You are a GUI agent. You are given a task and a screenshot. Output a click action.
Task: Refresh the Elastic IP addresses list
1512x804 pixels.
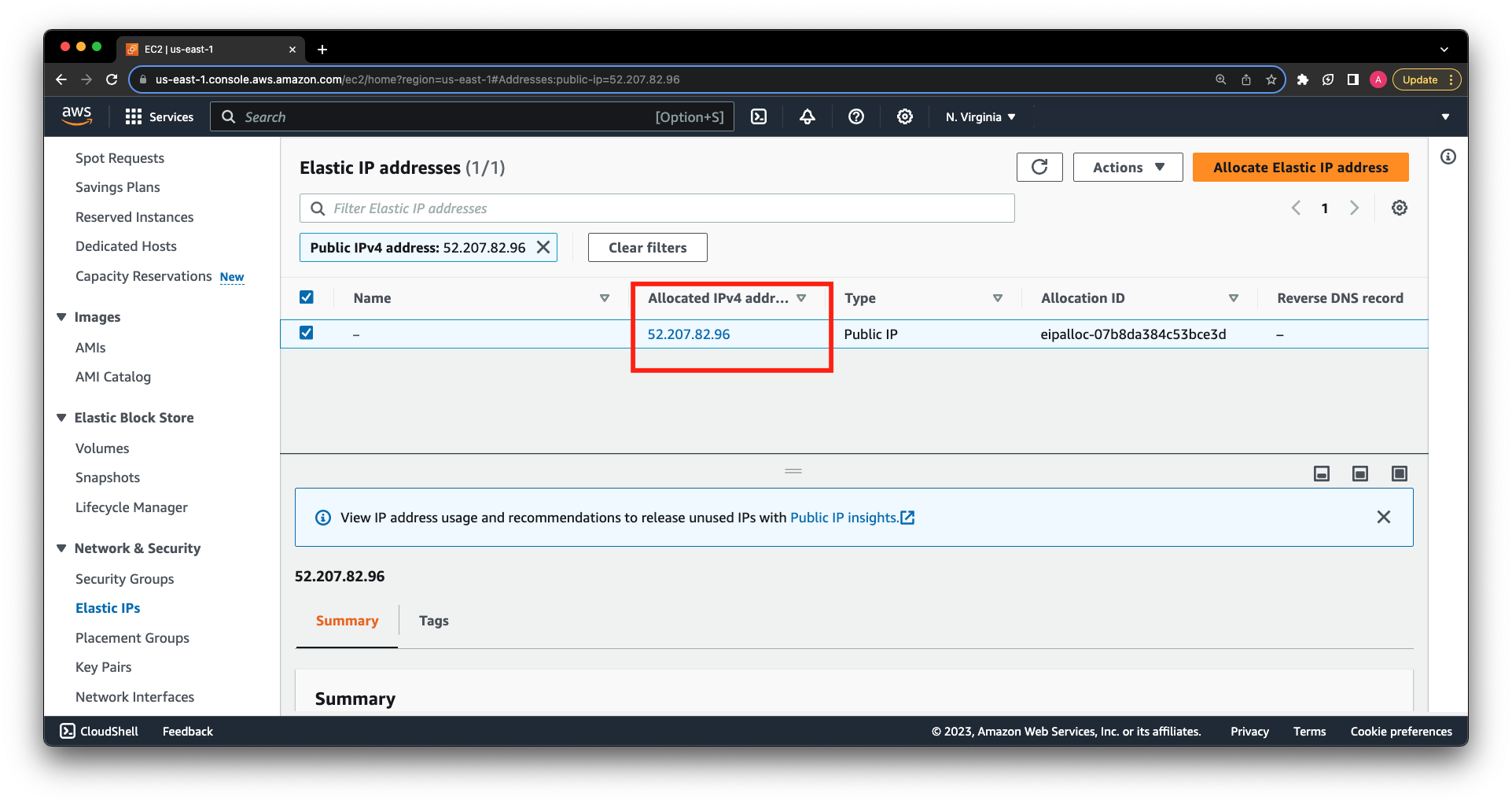point(1039,167)
